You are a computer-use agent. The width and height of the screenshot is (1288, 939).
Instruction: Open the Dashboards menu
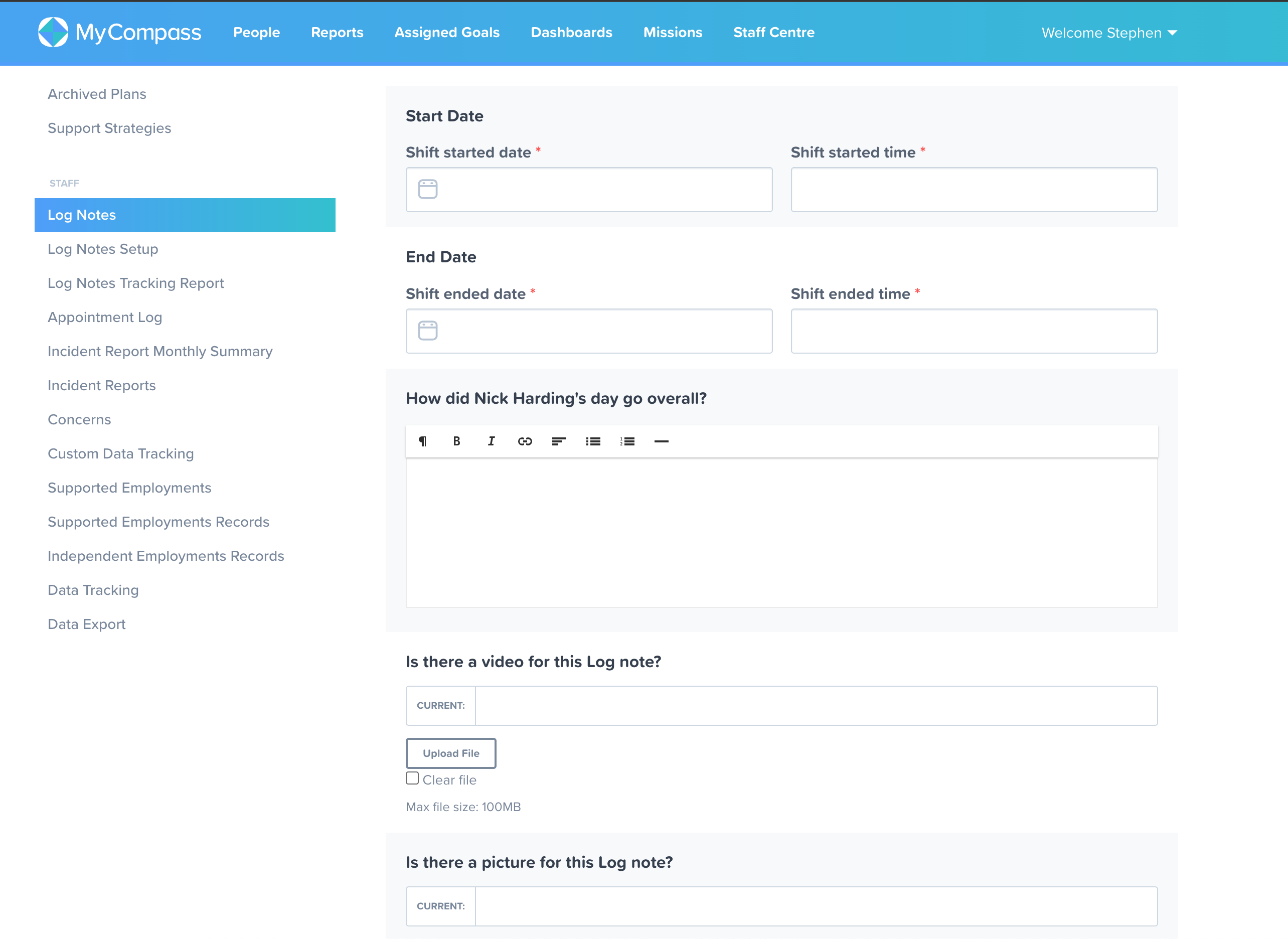coord(571,33)
